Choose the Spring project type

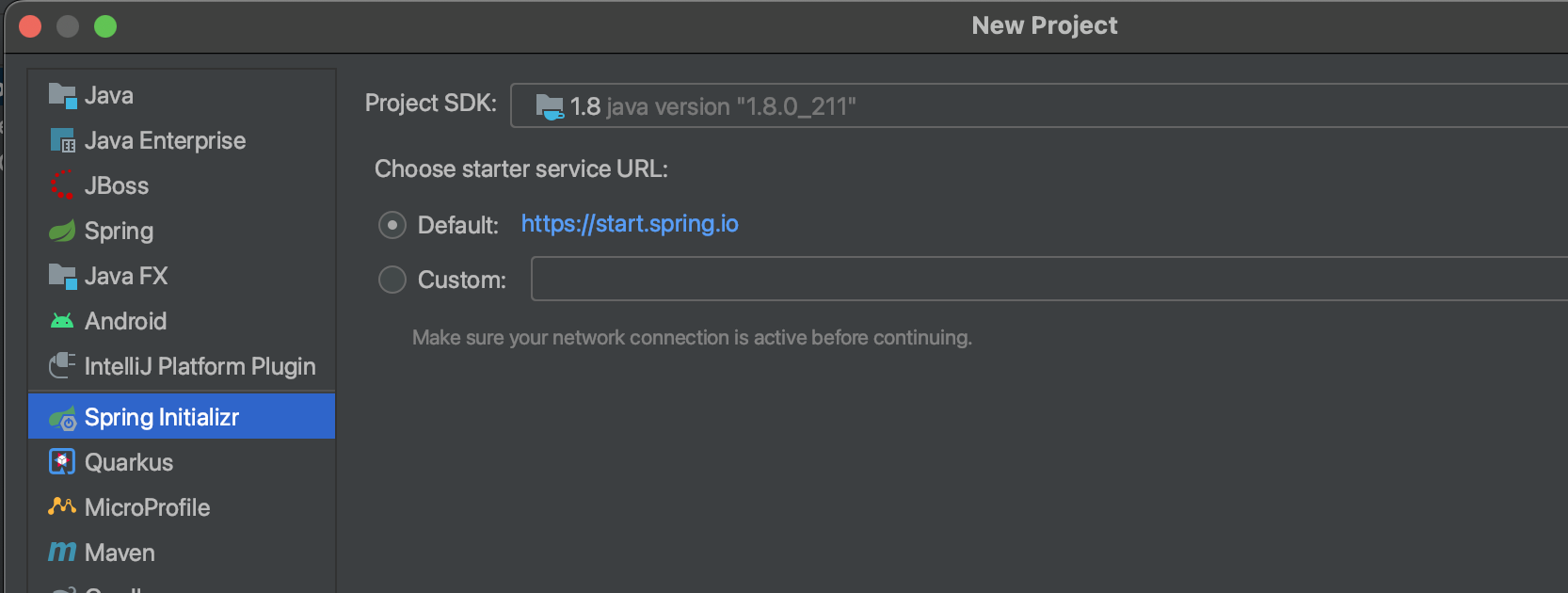(x=182, y=231)
